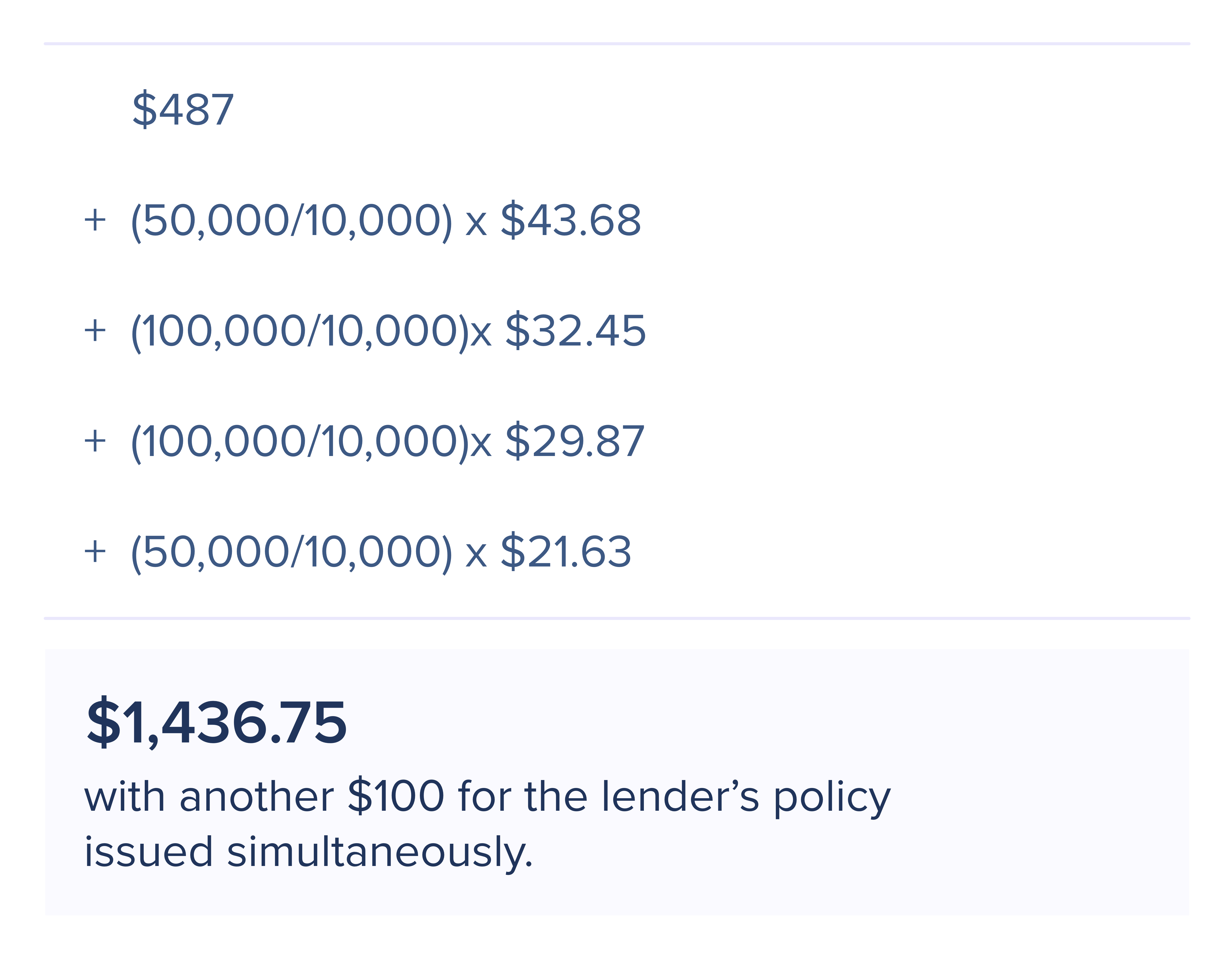
Task: Select the $32.45 rate value
Action: [x=575, y=330]
